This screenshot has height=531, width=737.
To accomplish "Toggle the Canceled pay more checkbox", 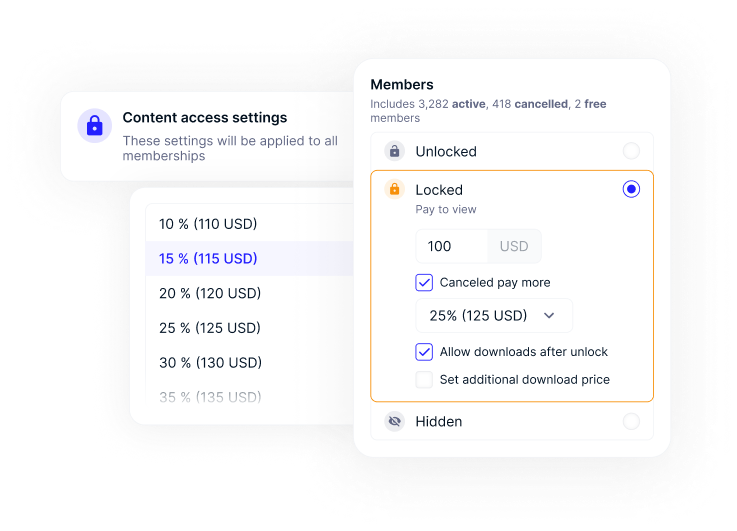I will [x=424, y=282].
